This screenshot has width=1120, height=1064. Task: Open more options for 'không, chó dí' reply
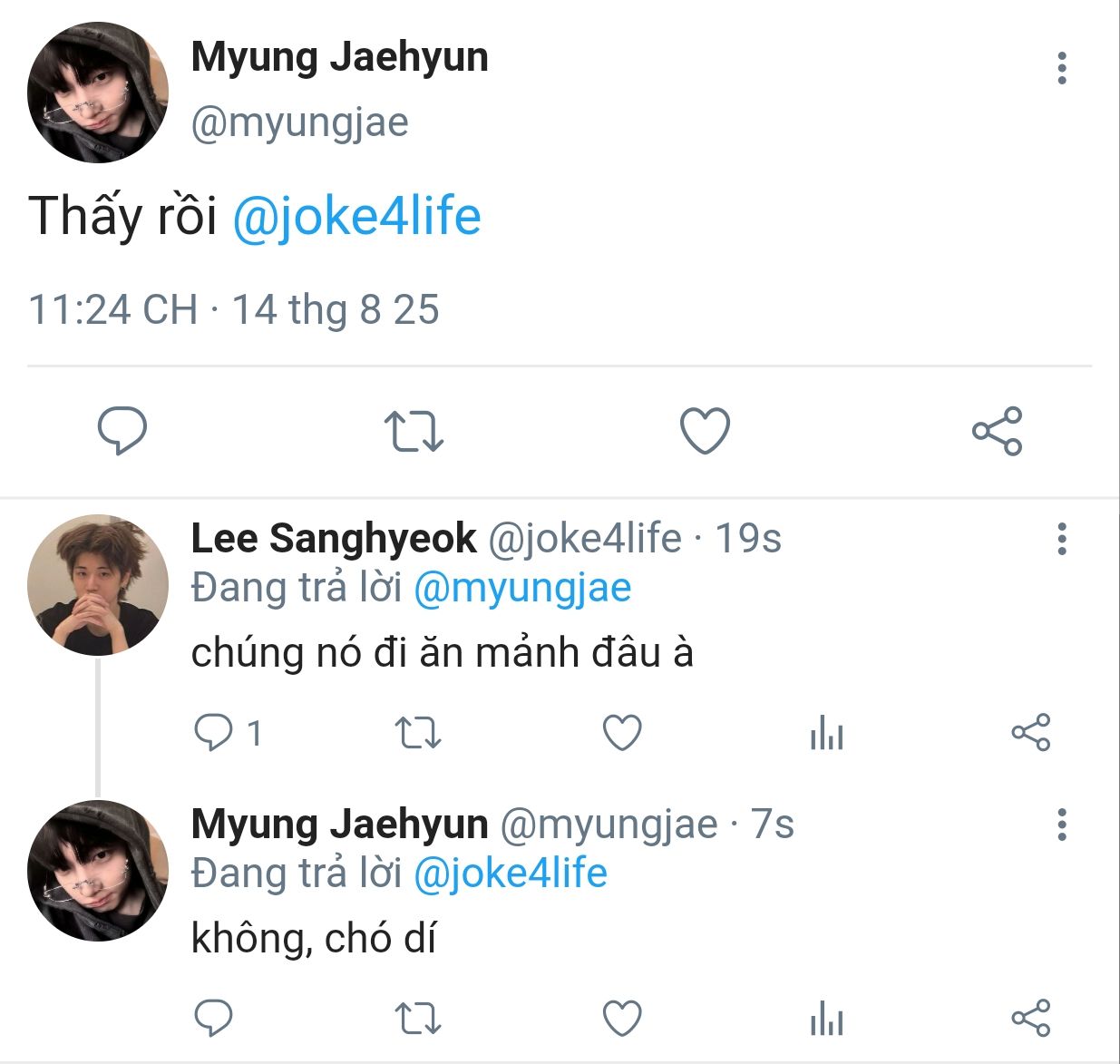(x=1061, y=825)
